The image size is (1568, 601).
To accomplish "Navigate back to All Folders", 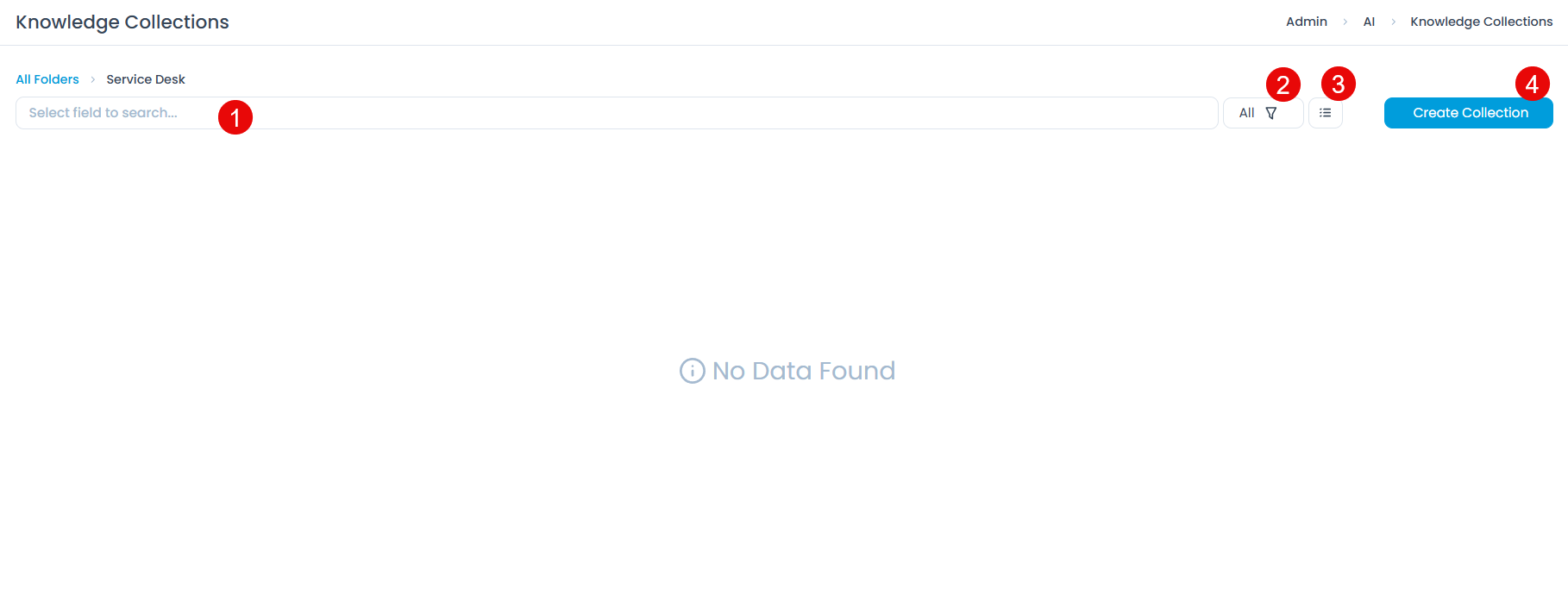I will click(47, 79).
